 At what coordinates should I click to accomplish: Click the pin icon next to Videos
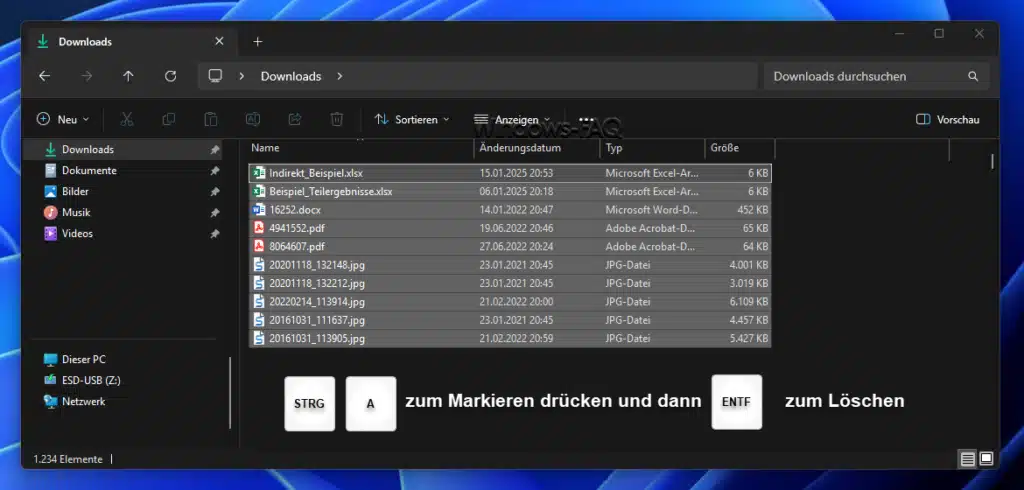click(214, 233)
